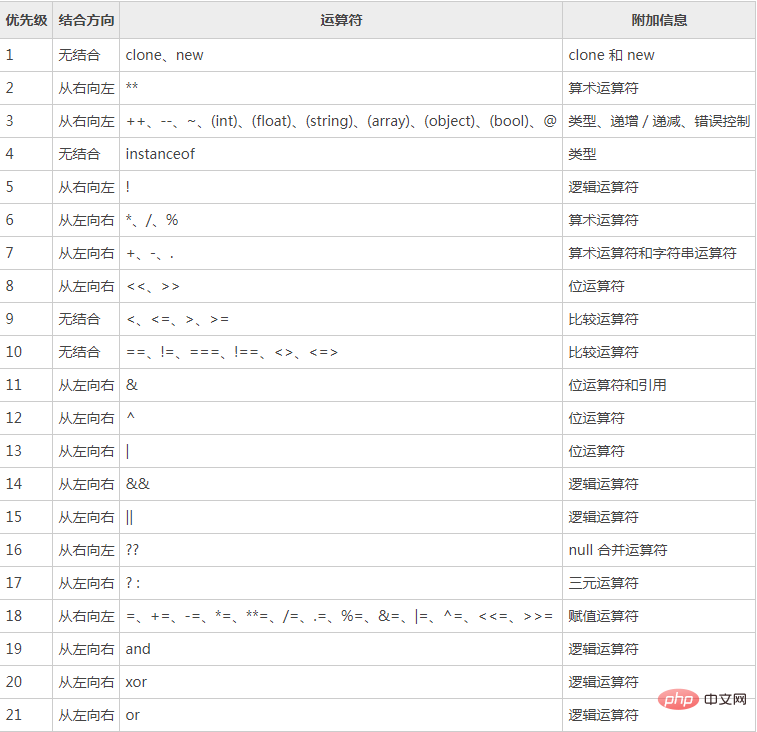Select the '==、!=、===' operator cell
The height and width of the screenshot is (732, 757).
tap(341, 352)
